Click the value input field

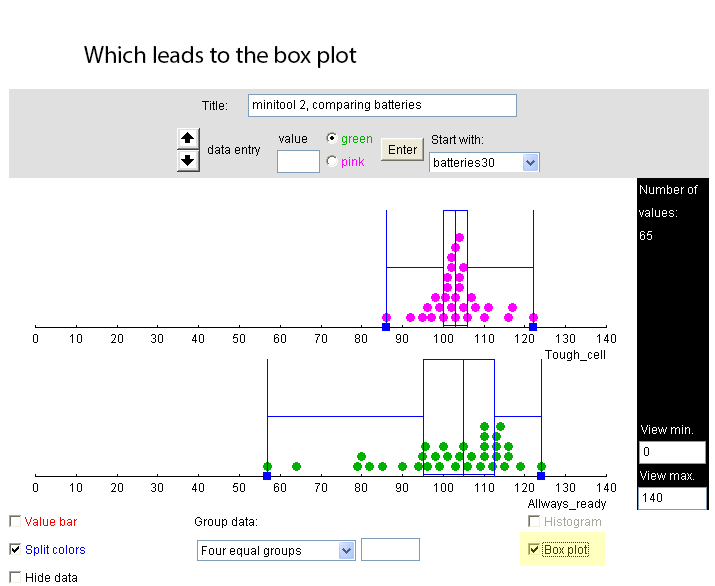coord(298,161)
